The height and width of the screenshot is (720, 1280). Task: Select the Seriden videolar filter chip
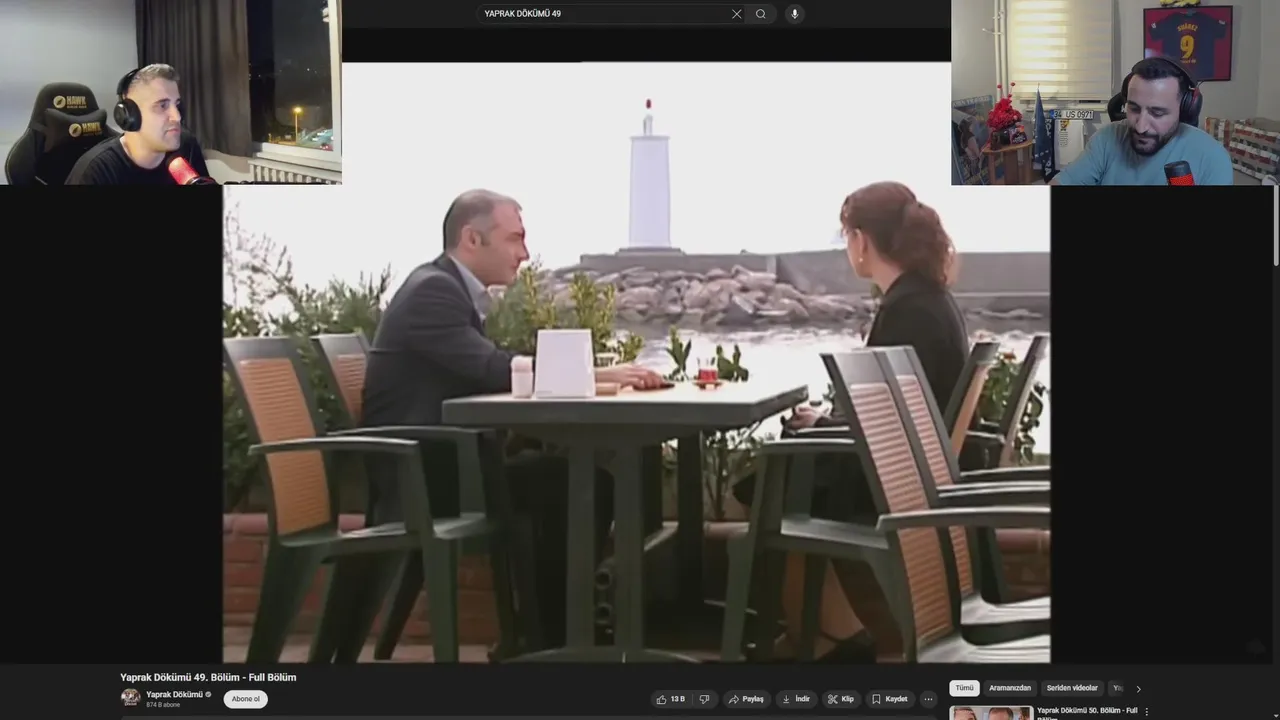pyautogui.click(x=1072, y=688)
